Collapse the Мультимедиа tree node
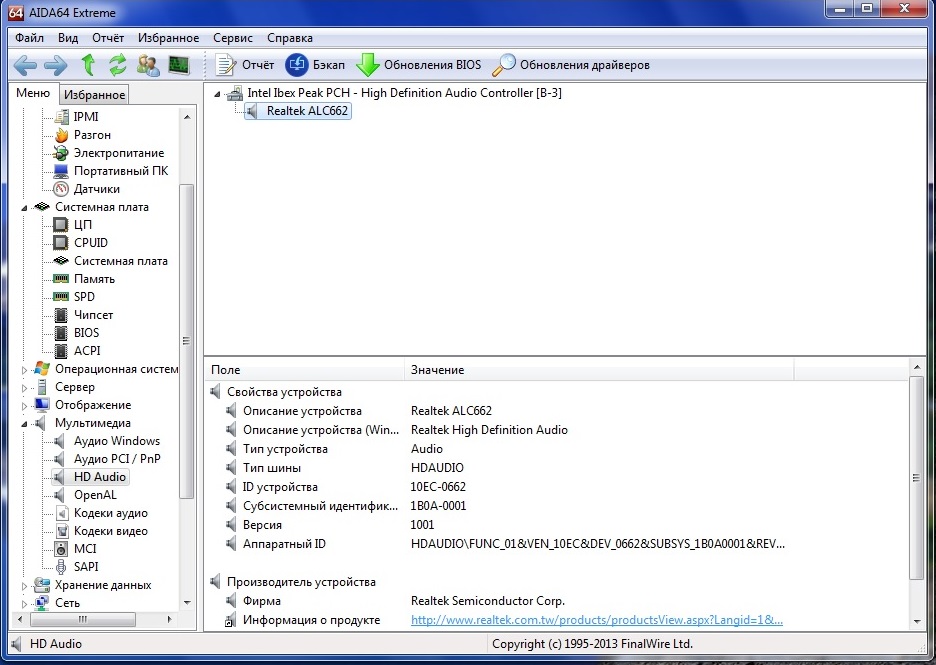 pos(27,423)
